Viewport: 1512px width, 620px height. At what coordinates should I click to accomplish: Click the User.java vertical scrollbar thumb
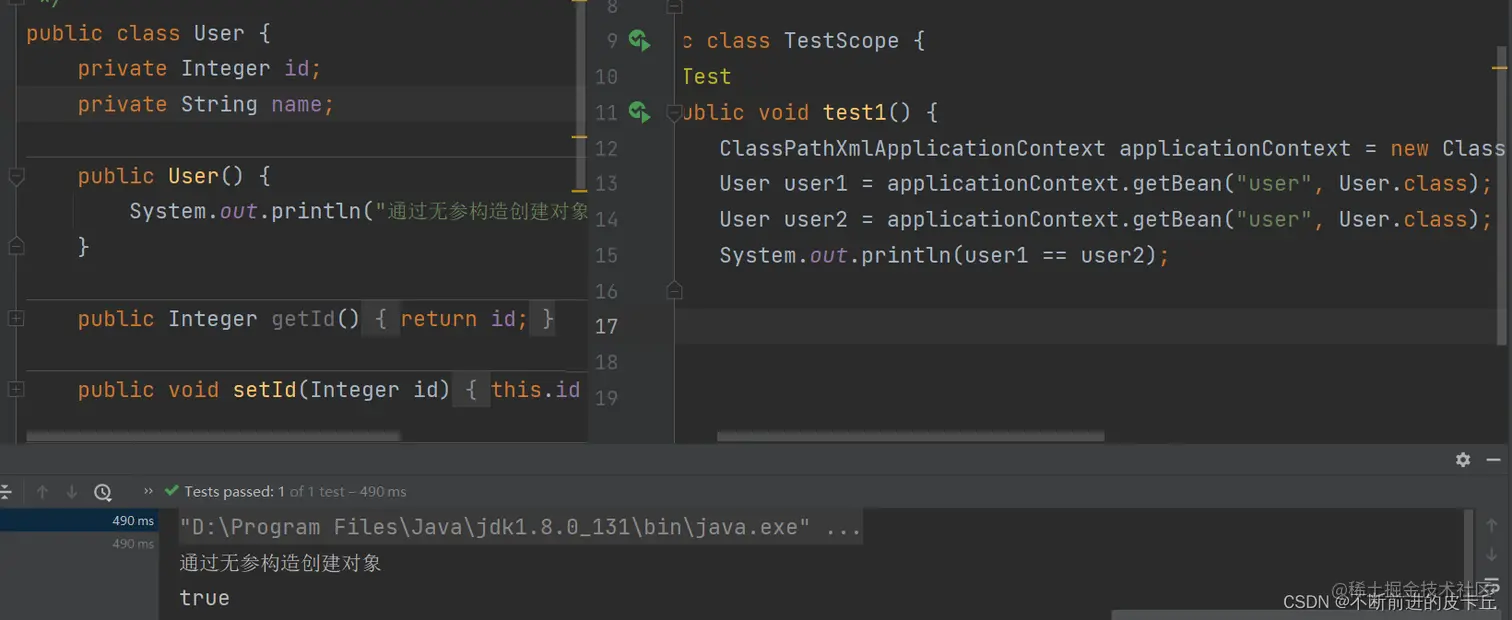coord(581,96)
